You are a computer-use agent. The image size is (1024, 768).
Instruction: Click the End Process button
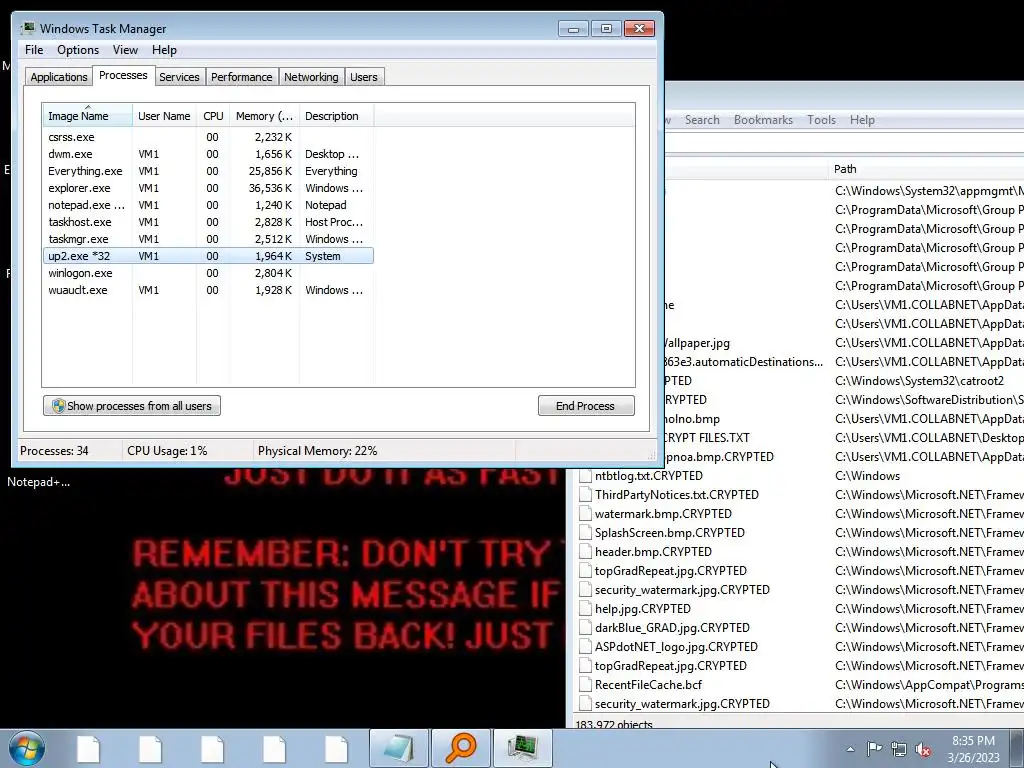tap(586, 406)
